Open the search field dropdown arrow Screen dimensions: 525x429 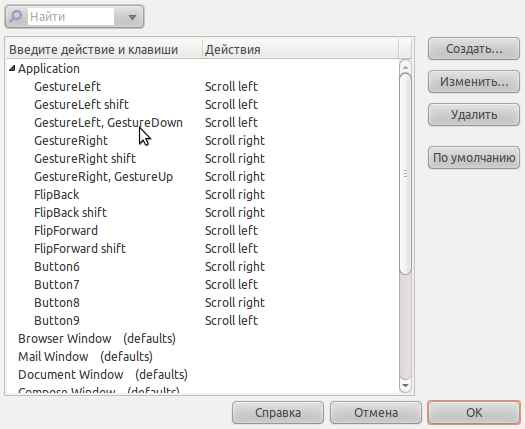point(132,17)
